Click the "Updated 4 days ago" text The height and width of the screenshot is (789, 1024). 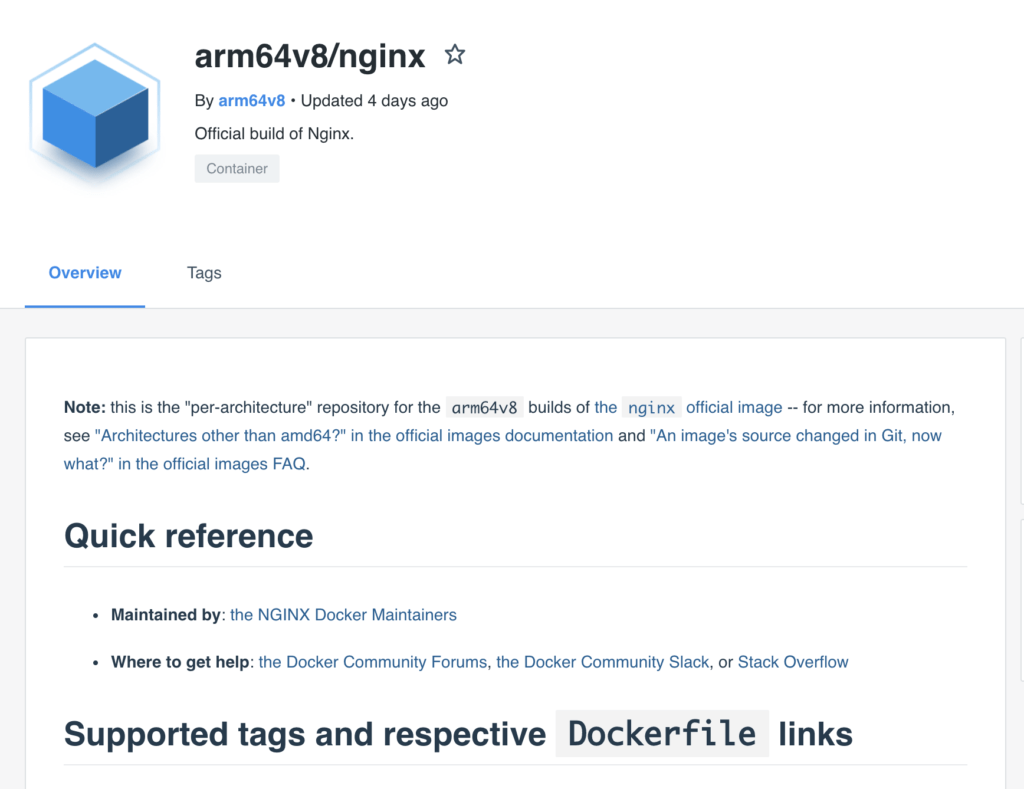[374, 101]
